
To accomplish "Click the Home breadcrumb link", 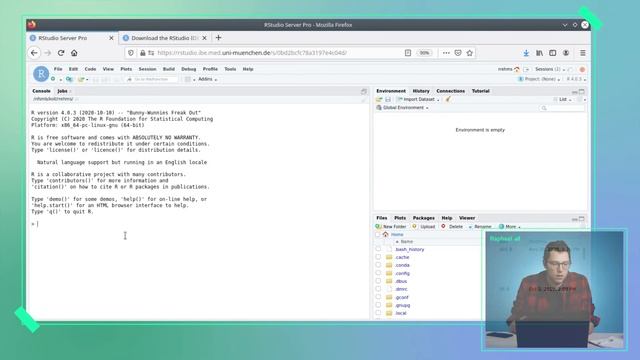I will tap(397, 234).
